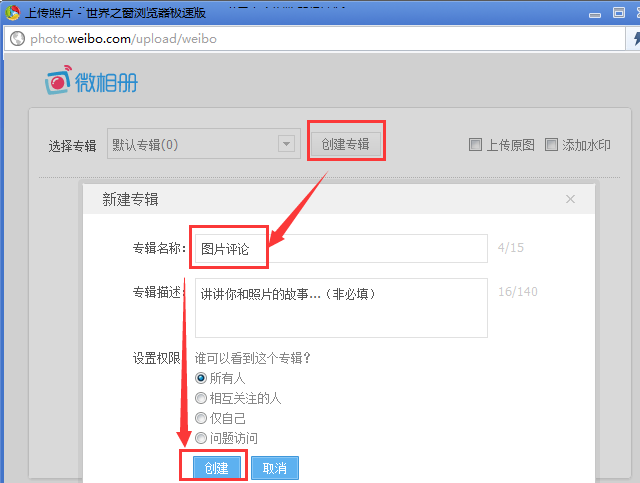
Task: Maximize the browser window
Action: tap(619, 13)
